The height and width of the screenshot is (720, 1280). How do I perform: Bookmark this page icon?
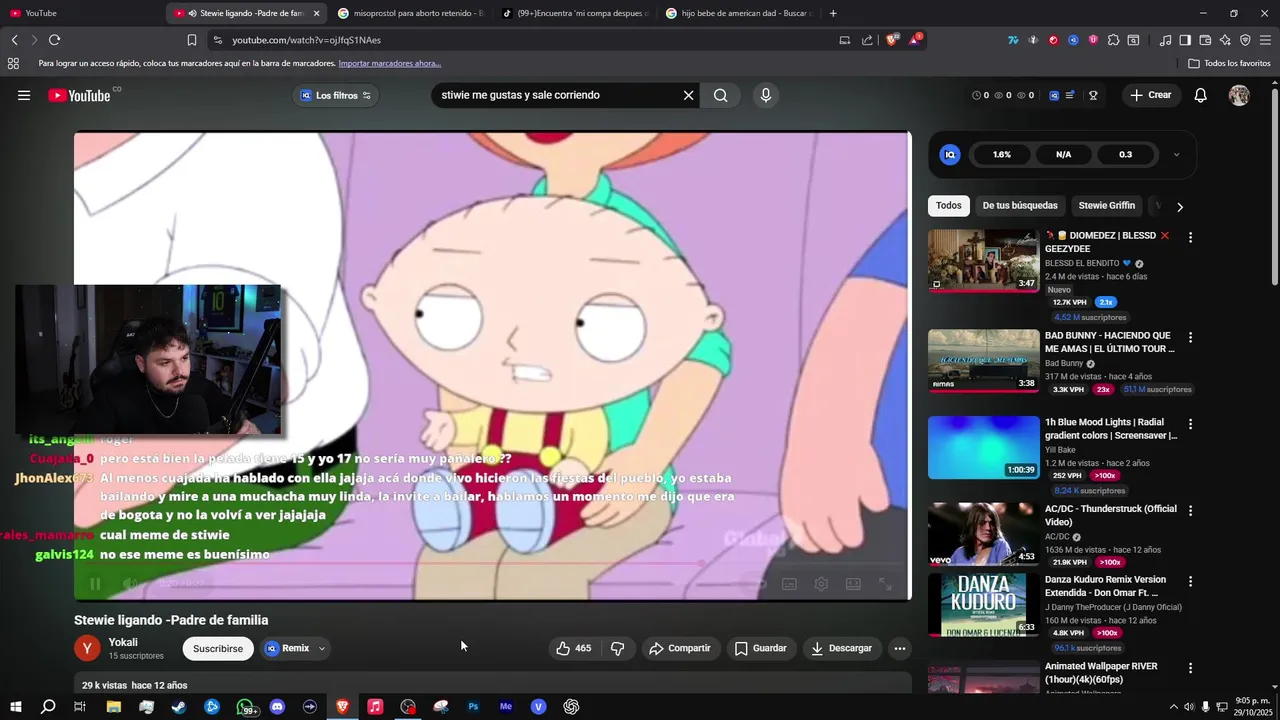pyautogui.click(x=192, y=40)
